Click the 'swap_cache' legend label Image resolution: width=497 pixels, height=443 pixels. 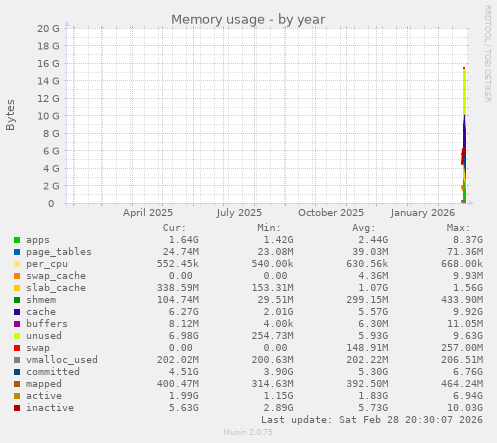[x=56, y=276]
